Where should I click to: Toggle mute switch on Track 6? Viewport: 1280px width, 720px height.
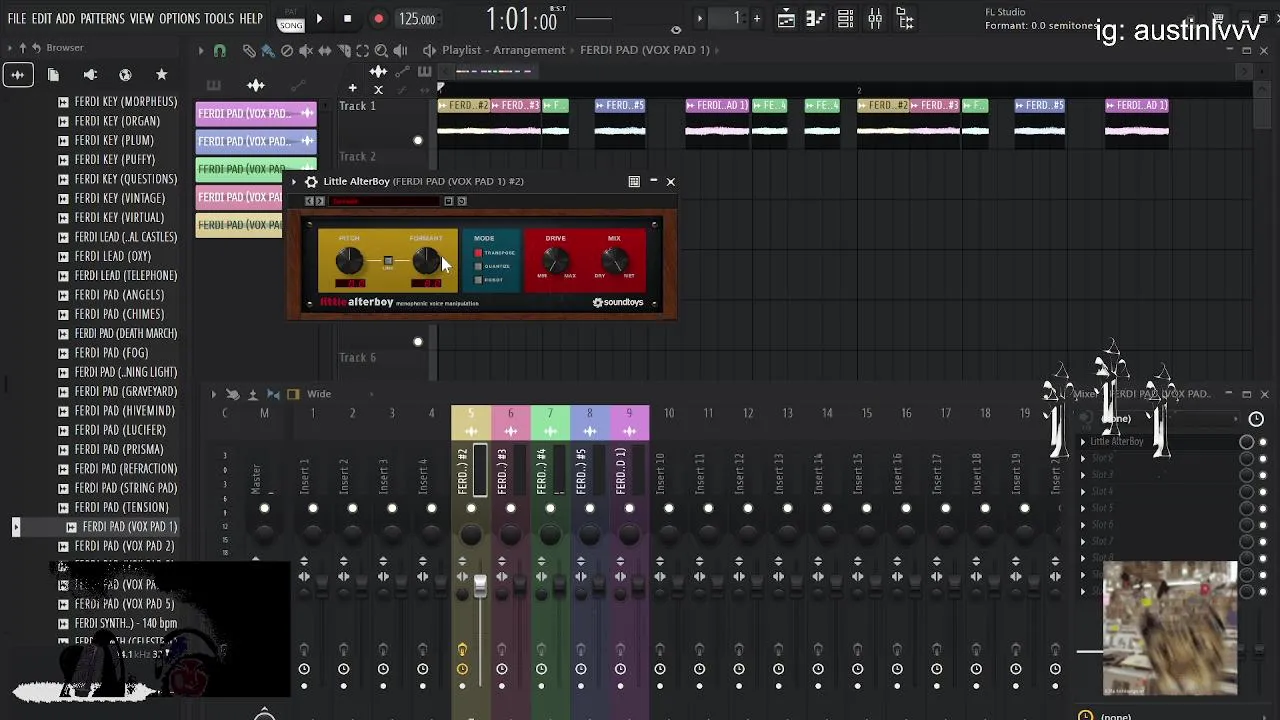coord(418,341)
